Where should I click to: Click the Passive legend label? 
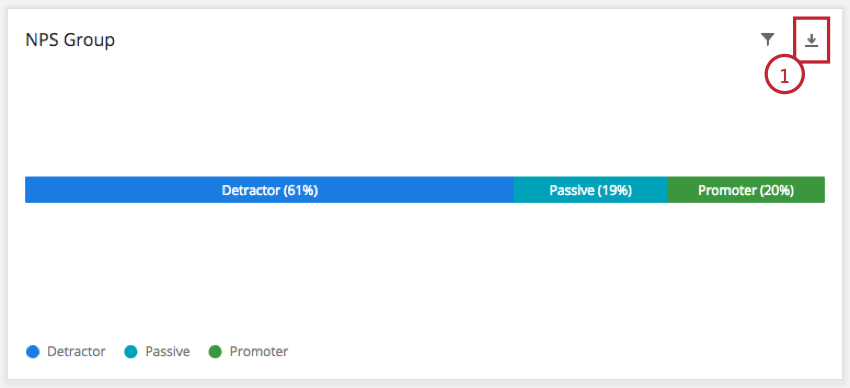click(x=168, y=352)
